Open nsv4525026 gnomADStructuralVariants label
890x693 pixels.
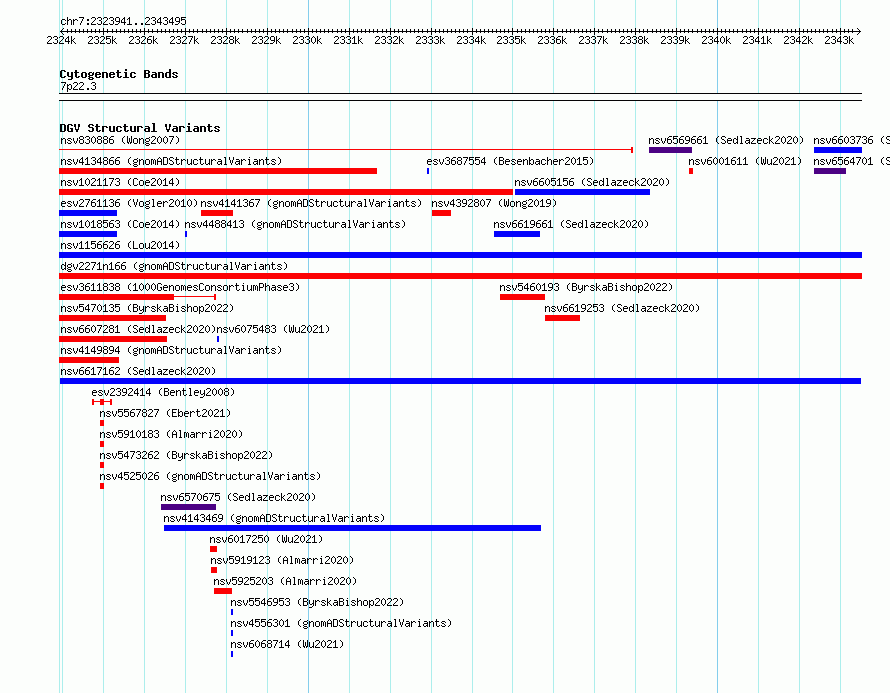210,476
